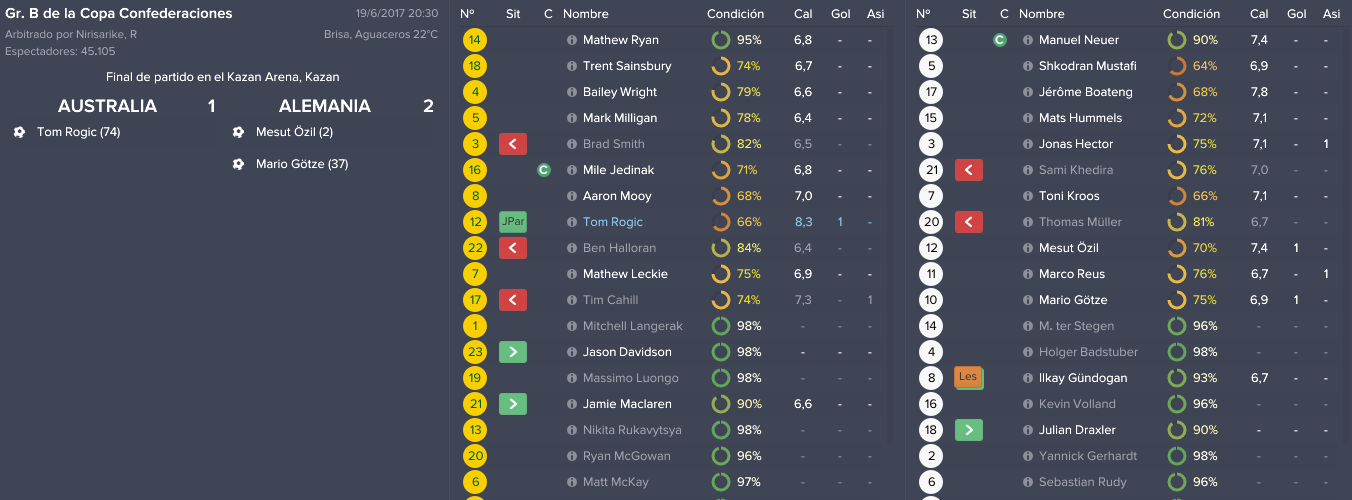This screenshot has height=500, width=1352.
Task: Click the JPar badge next to Tom Rogic
Action: coord(513,222)
